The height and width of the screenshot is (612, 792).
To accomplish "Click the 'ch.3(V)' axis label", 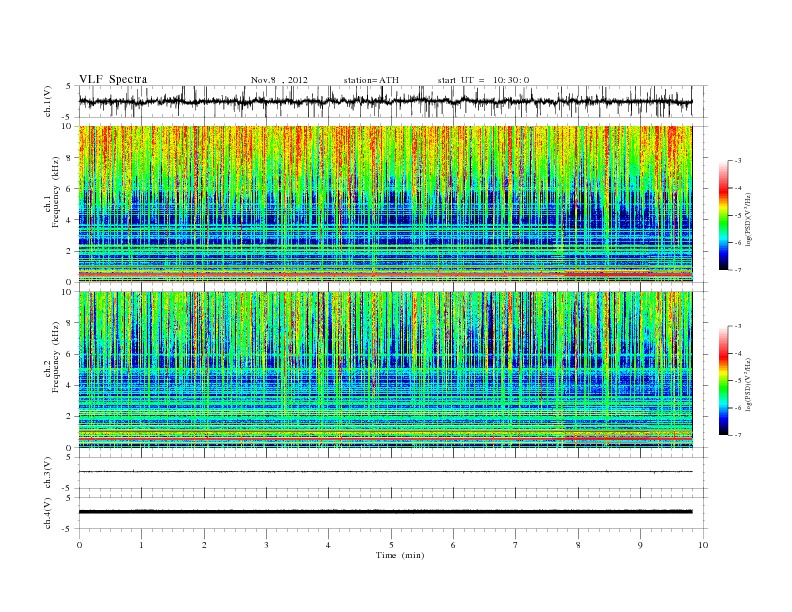I will (48, 473).
